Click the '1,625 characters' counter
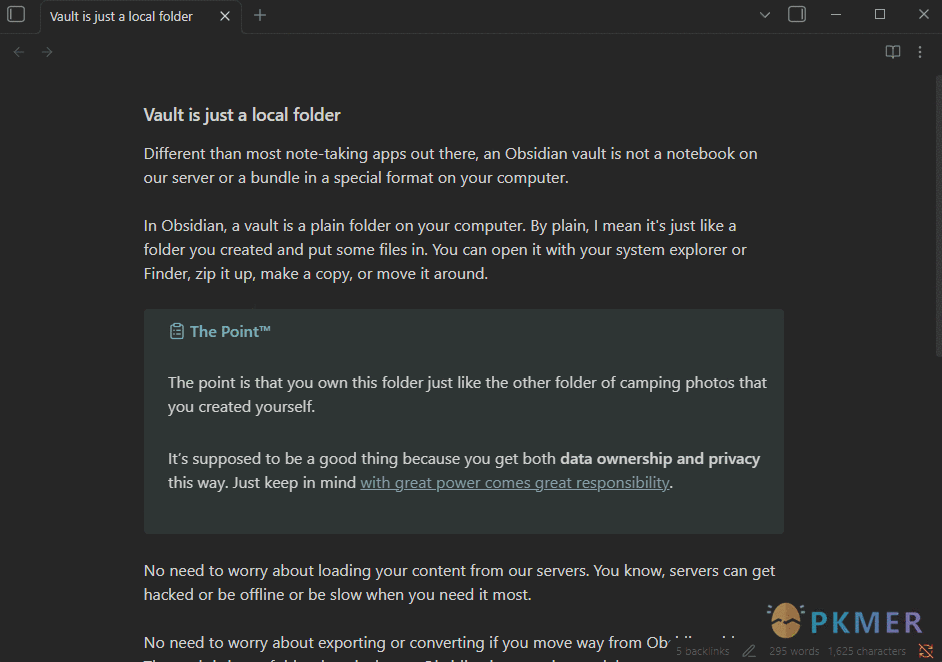The image size is (942, 662). pyautogui.click(x=866, y=650)
